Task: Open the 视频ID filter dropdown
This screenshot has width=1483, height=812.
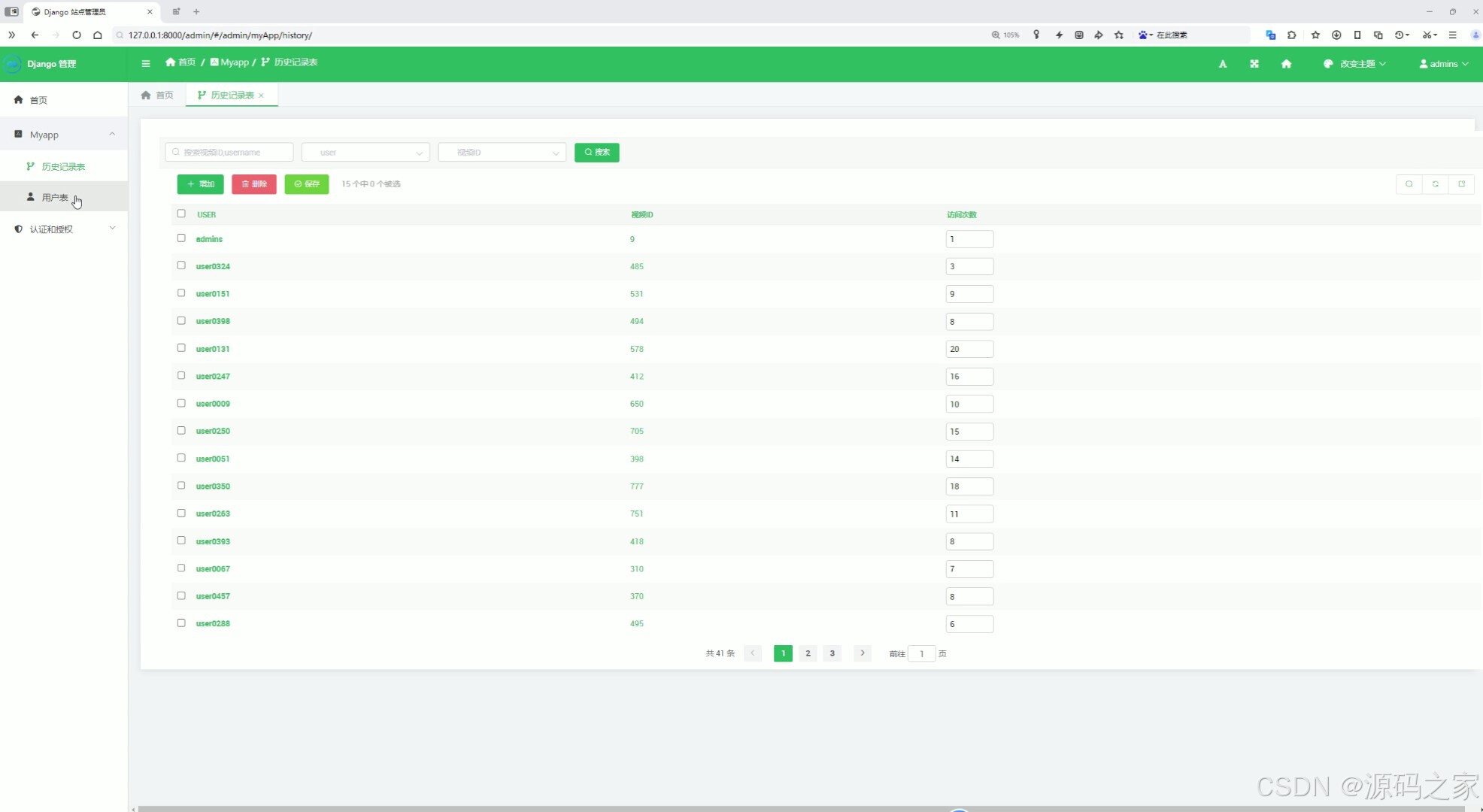Action: [502, 153]
